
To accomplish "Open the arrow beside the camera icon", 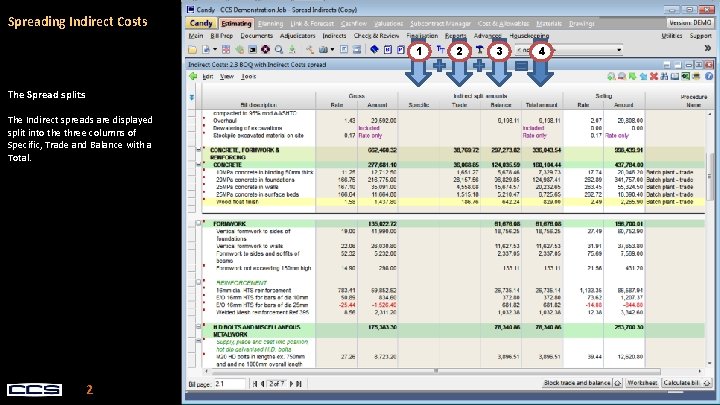I will [x=332, y=50].
